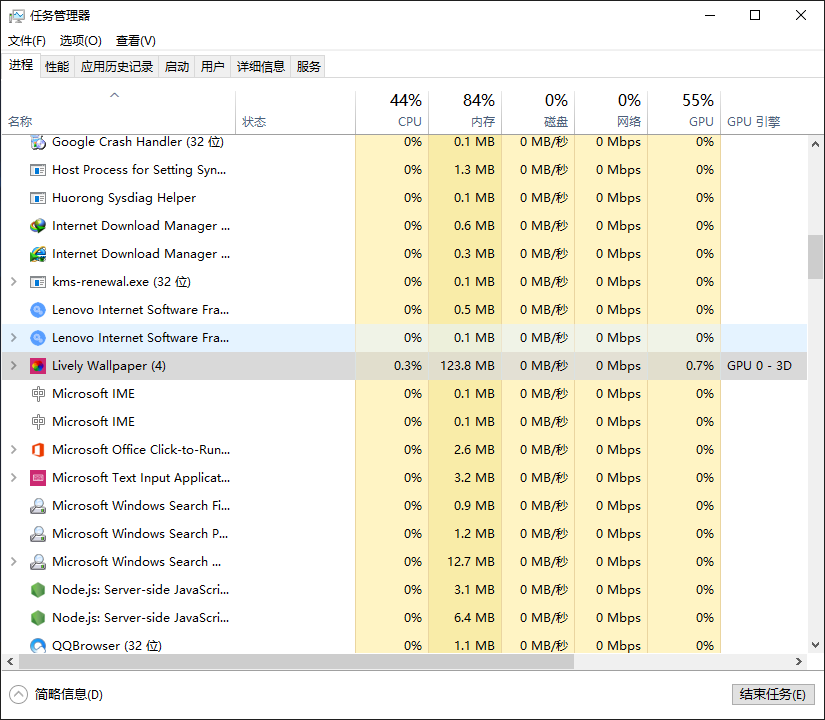Viewport: 825px width, 720px height.
Task: Open the 选项(O) menu
Action: pos(81,41)
